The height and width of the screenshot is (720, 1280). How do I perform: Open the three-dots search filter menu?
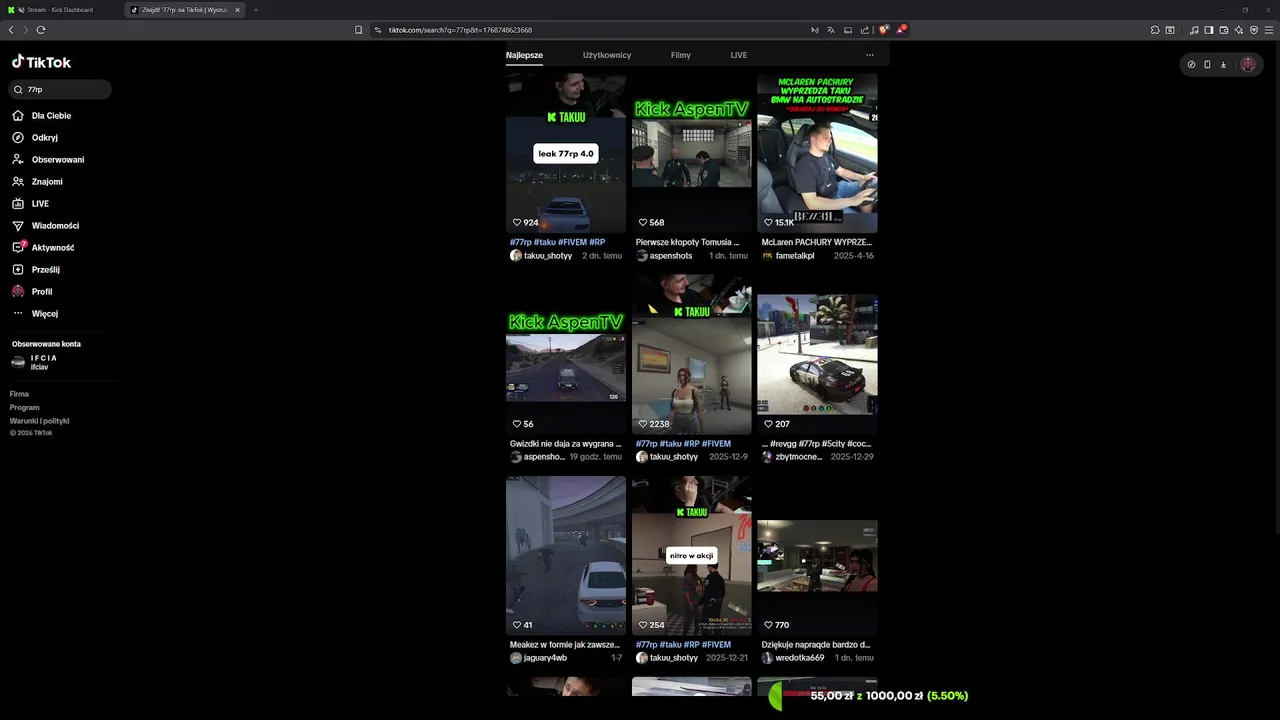point(870,55)
